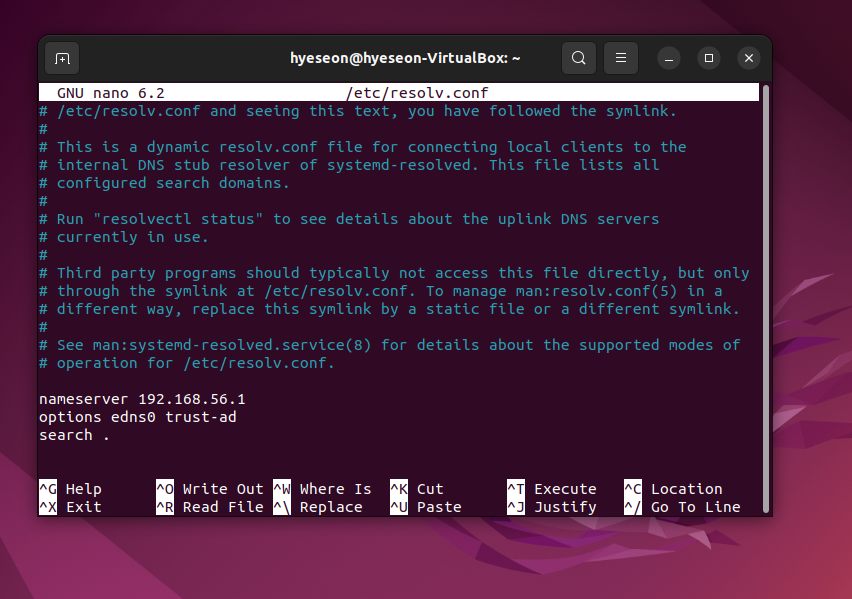Click the nameserver 192.168.56.1 line
Viewport: 852px width, 599px height.
coord(142,399)
